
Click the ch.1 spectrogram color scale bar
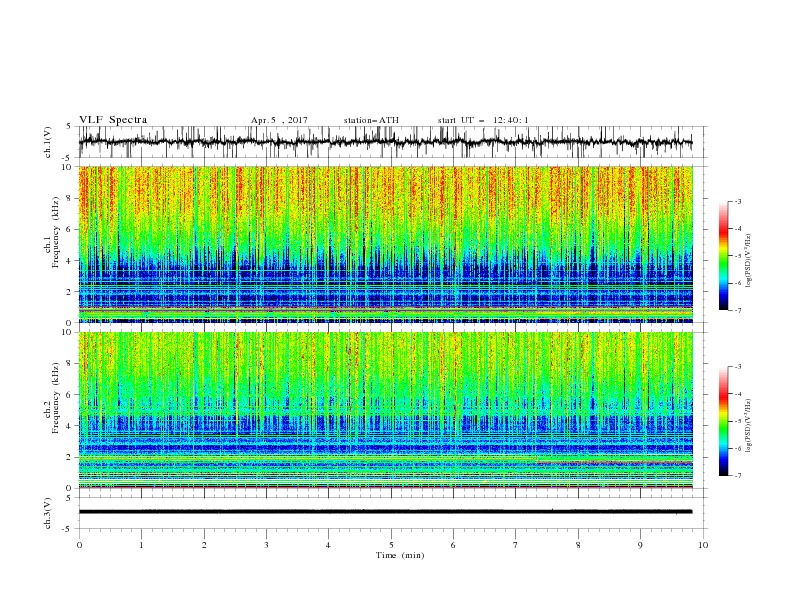[x=723, y=256]
